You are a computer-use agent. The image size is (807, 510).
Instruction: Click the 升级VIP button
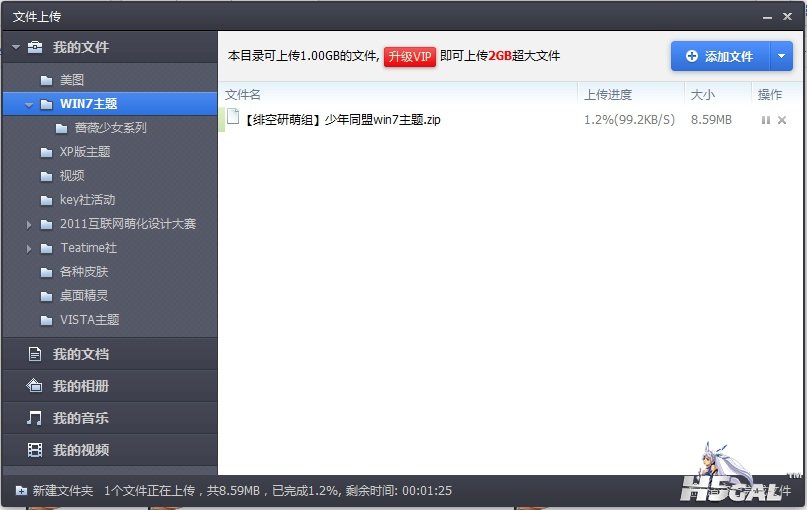[x=410, y=57]
